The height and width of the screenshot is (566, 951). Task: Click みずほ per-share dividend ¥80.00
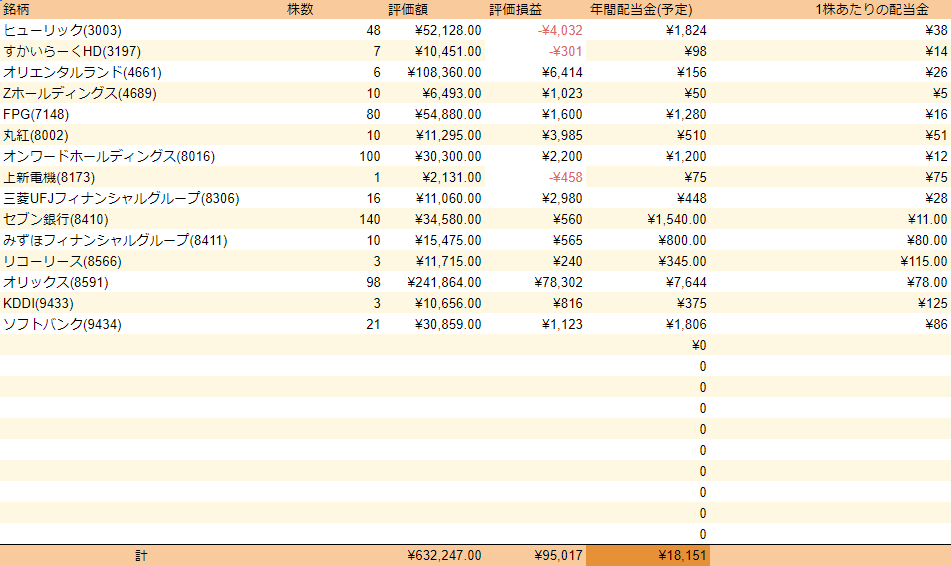pyautogui.click(x=927, y=240)
